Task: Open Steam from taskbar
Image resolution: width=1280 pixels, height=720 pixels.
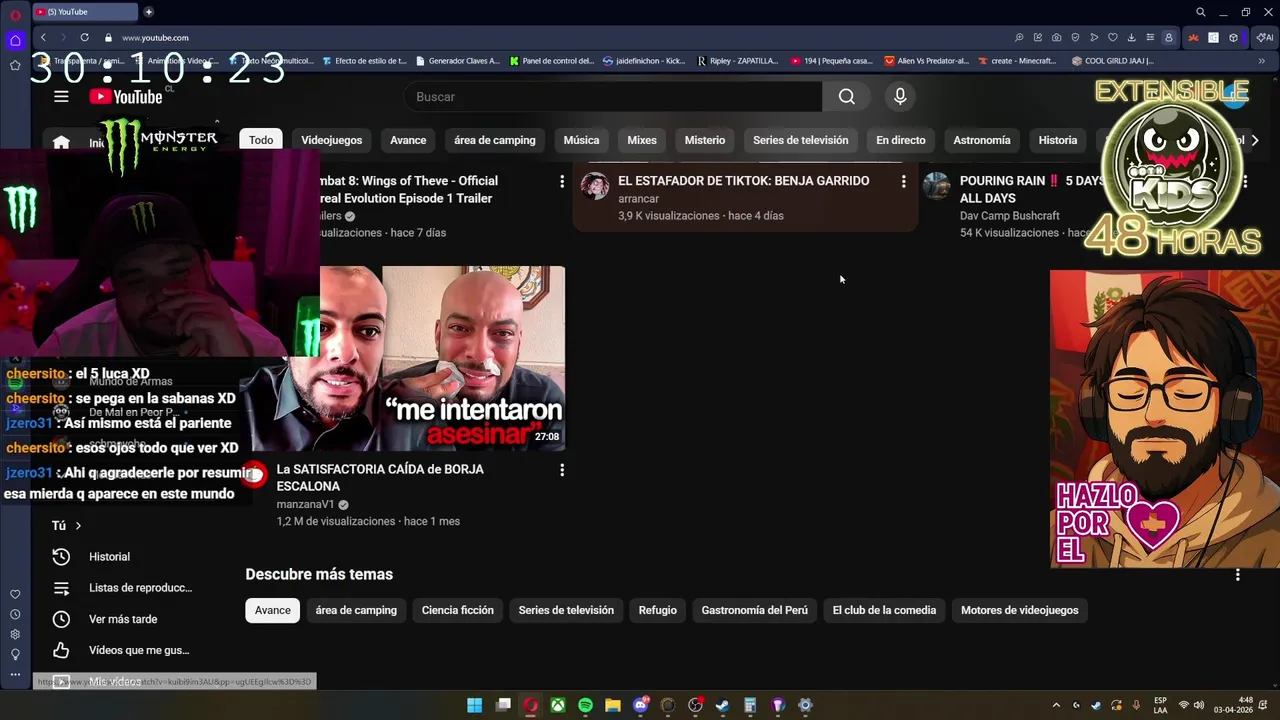Action: (x=723, y=706)
